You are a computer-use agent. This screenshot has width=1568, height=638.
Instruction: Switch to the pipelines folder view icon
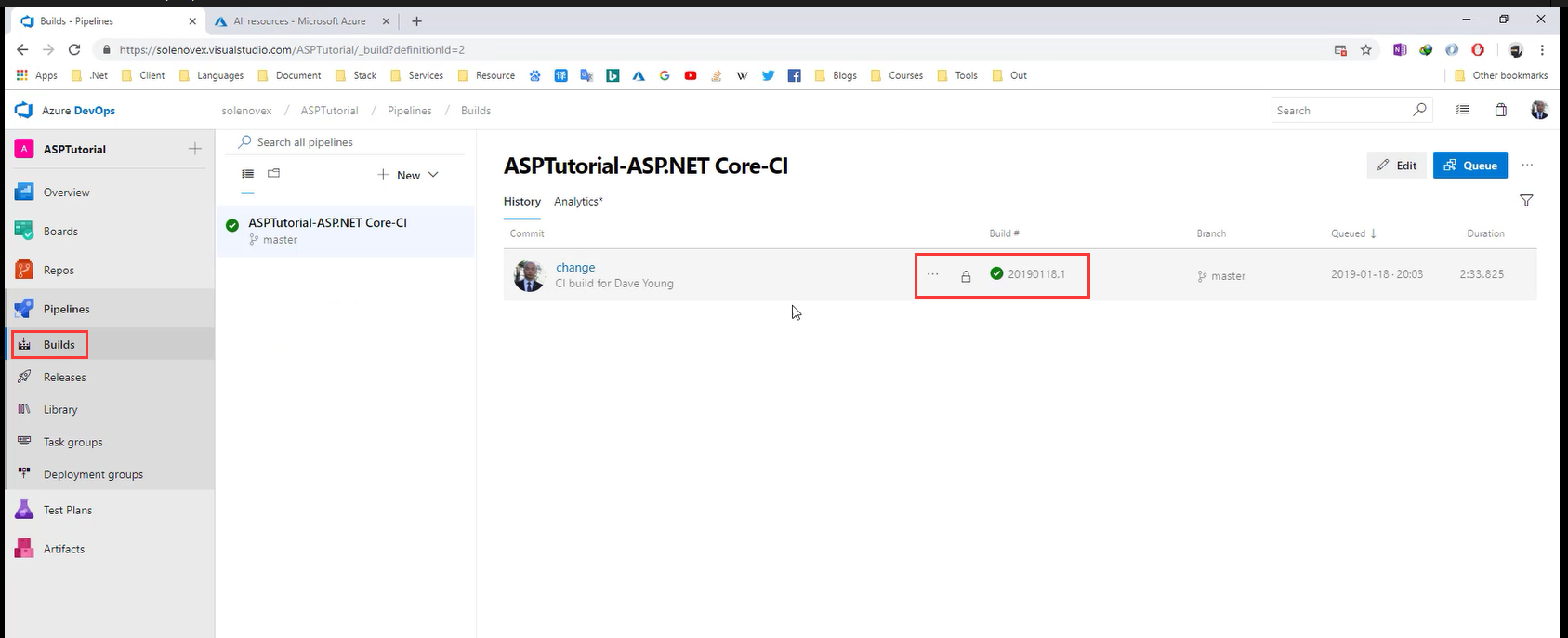tap(273, 174)
